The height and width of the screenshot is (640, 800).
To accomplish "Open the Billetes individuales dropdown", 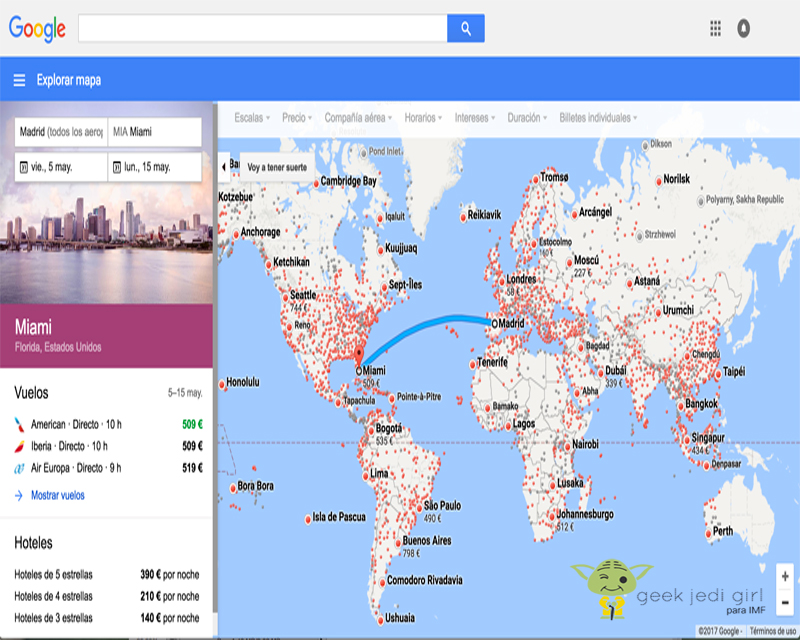I will click(598, 118).
